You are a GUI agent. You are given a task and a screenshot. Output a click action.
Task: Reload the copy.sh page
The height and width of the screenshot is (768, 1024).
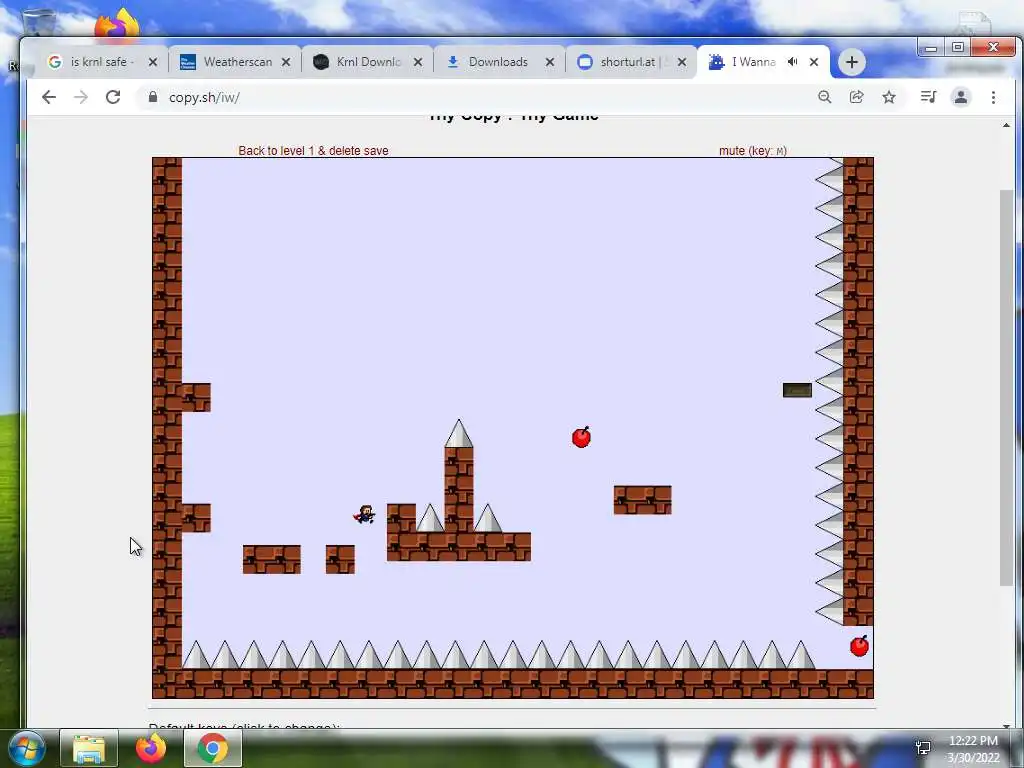click(113, 97)
